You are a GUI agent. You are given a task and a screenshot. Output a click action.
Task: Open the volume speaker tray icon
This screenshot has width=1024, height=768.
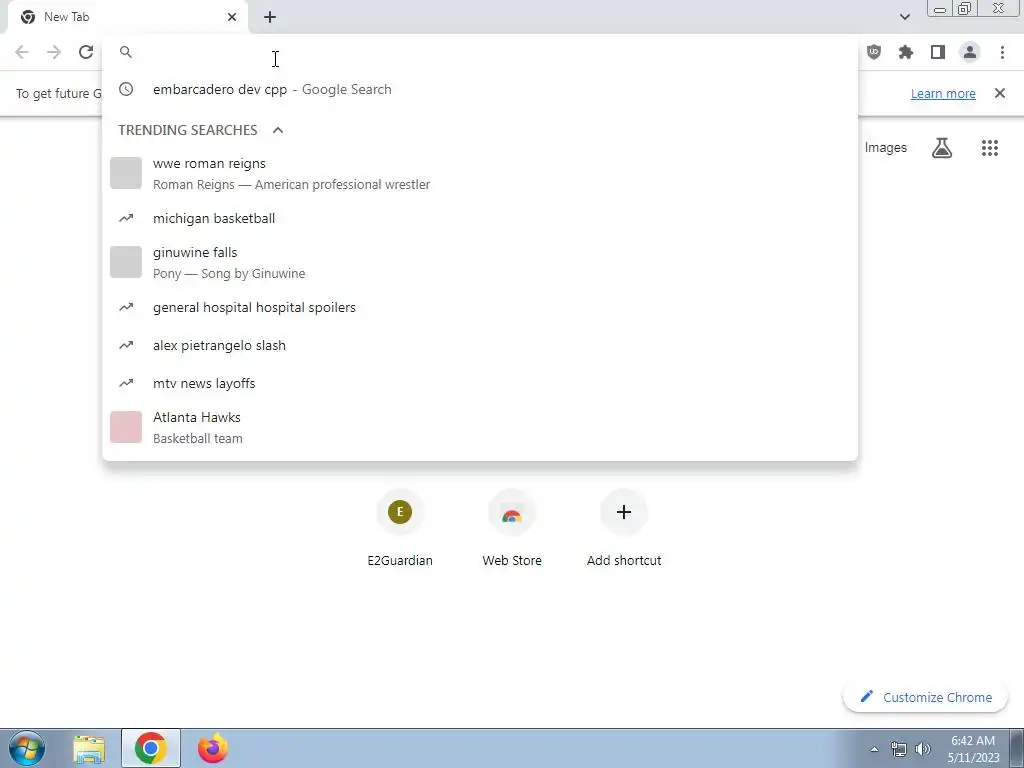coord(923,749)
